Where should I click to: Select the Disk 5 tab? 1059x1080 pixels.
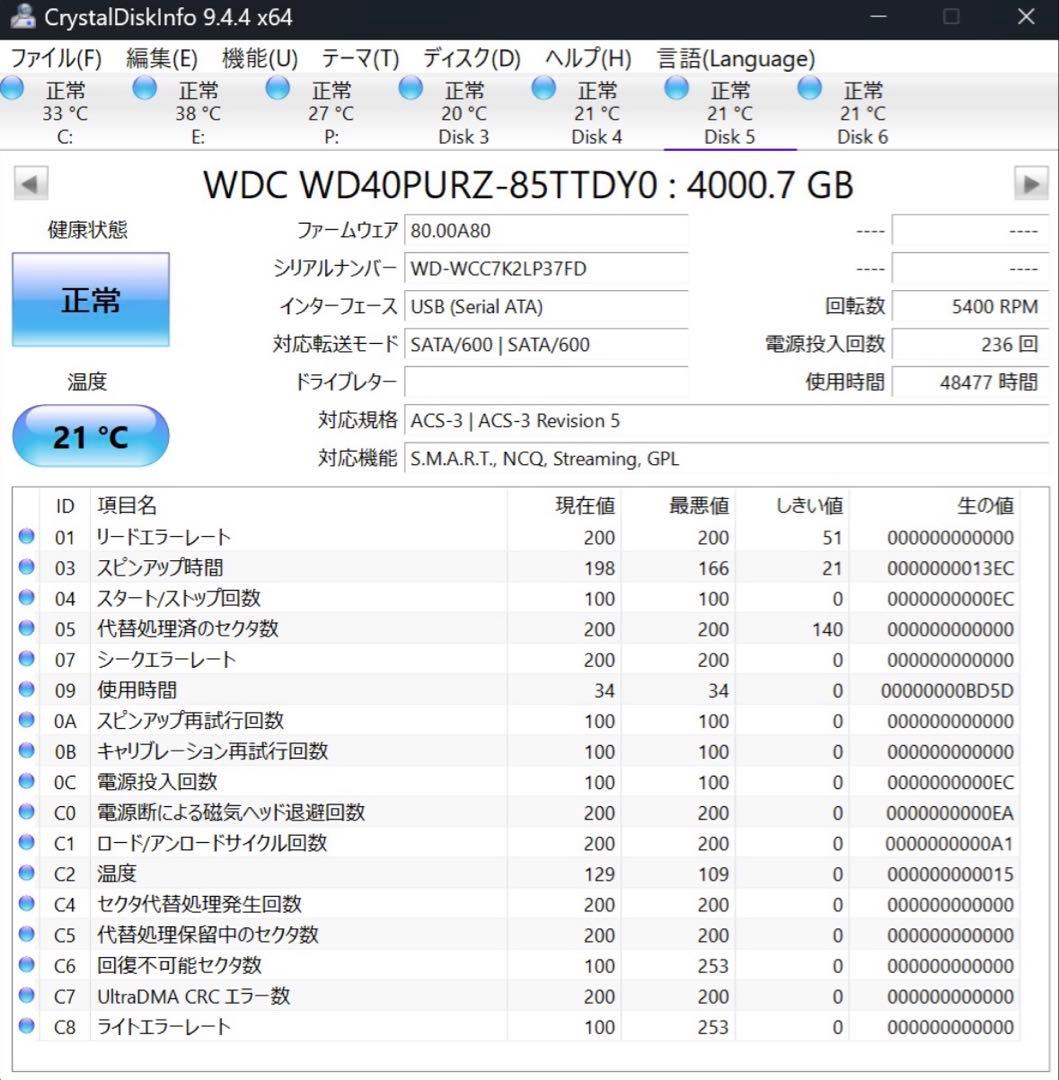point(730,113)
